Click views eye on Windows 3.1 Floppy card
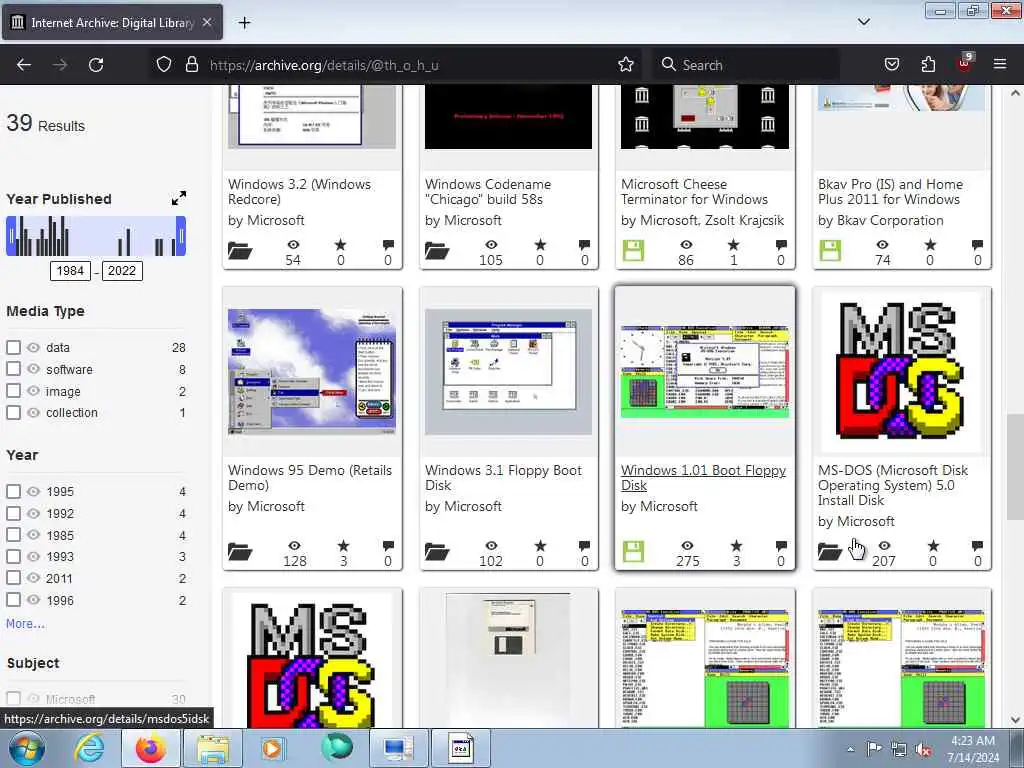Screen dimensions: 1024x768 click(491, 546)
